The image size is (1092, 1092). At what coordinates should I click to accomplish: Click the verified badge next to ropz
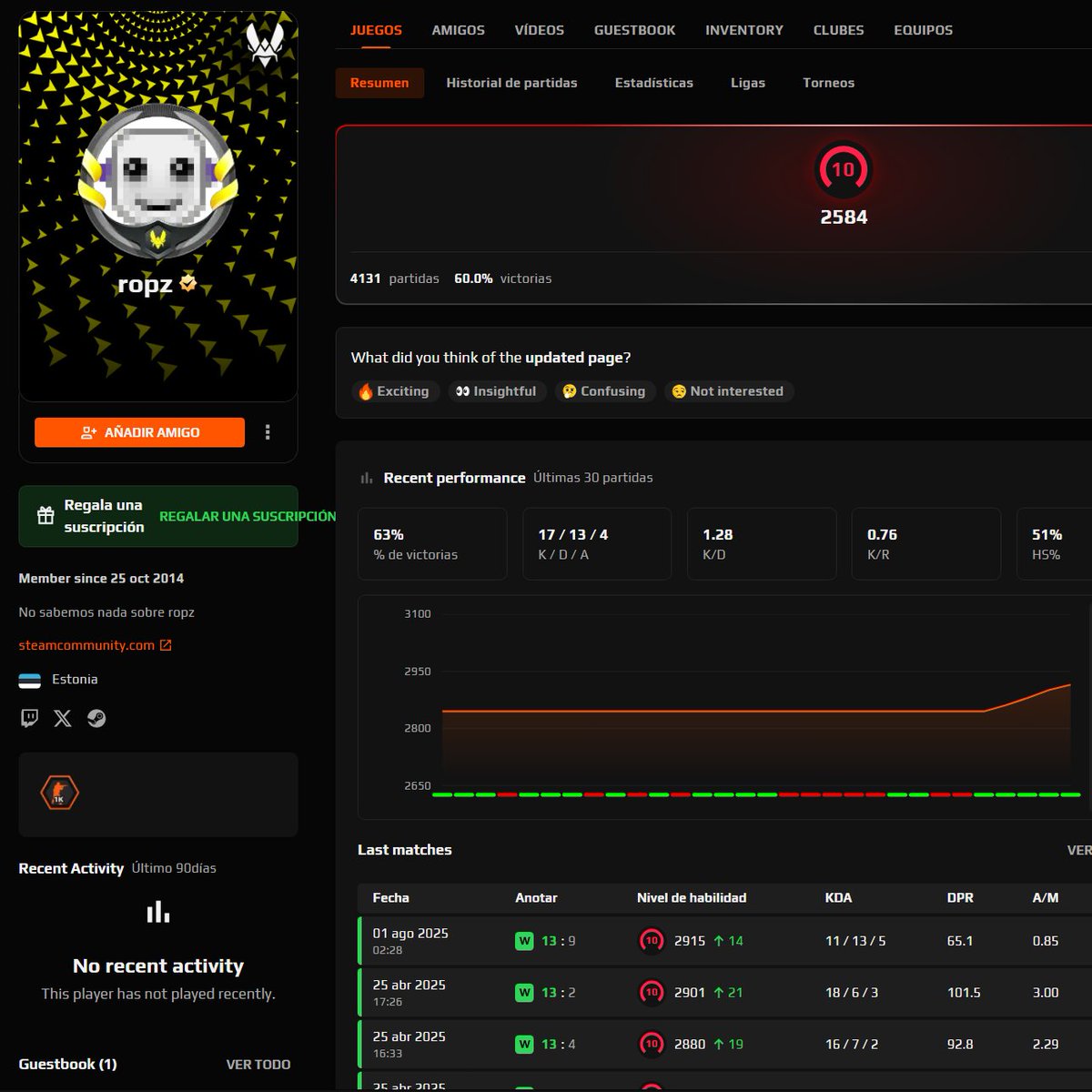click(188, 283)
